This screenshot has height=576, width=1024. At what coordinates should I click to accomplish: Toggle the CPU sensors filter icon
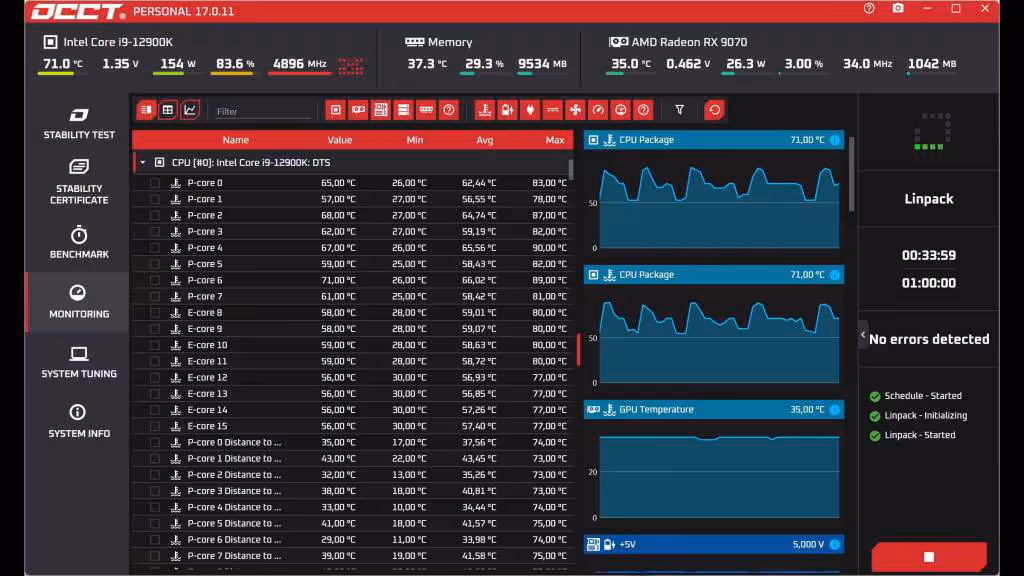pyautogui.click(x=336, y=110)
